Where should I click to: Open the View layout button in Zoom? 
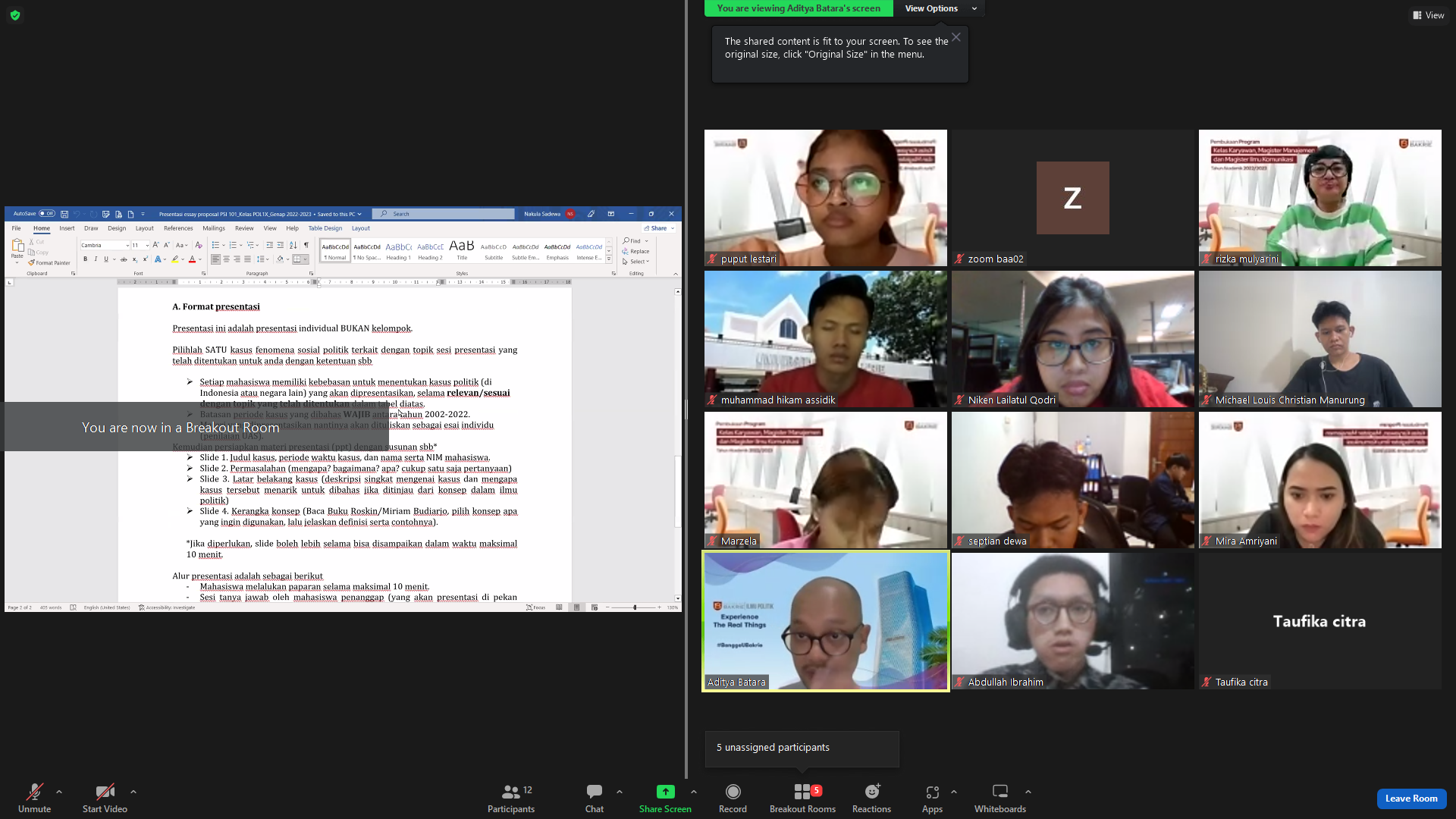(1428, 15)
